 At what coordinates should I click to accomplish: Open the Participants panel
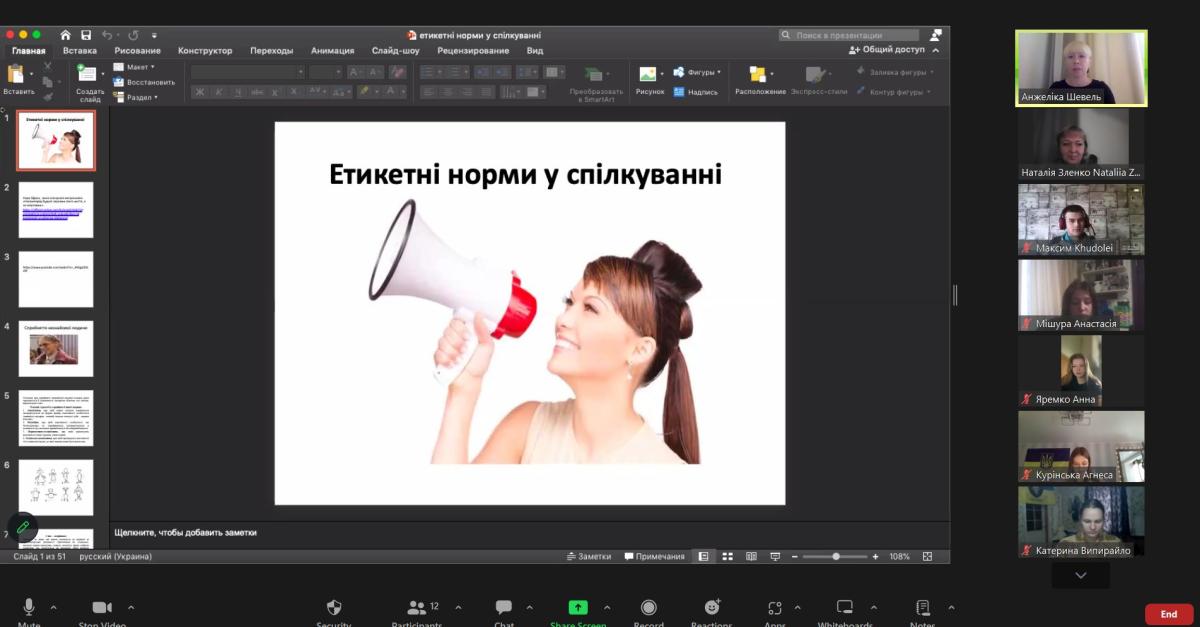click(x=417, y=608)
